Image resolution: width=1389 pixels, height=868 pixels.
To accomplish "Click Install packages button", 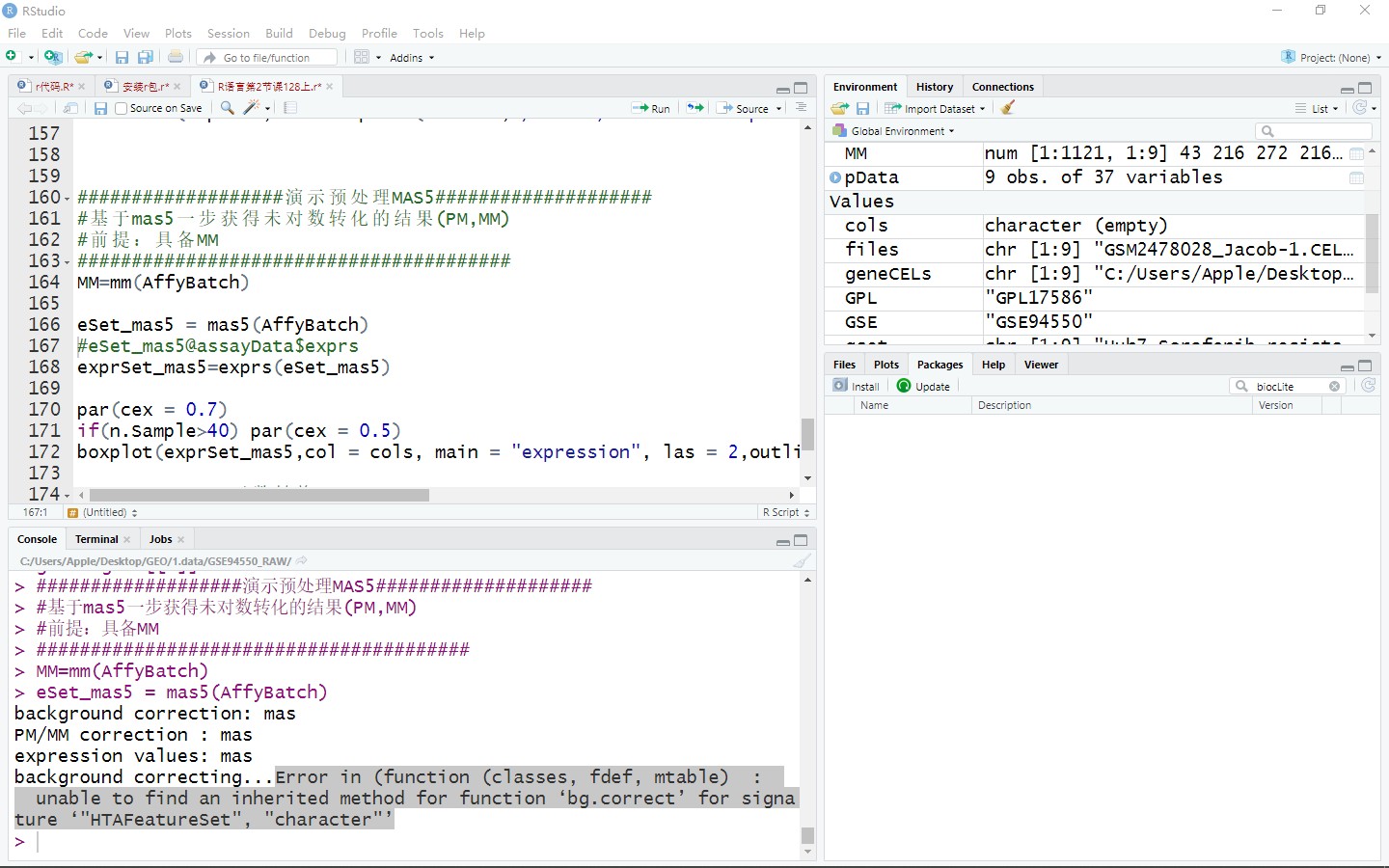I will tap(856, 386).
